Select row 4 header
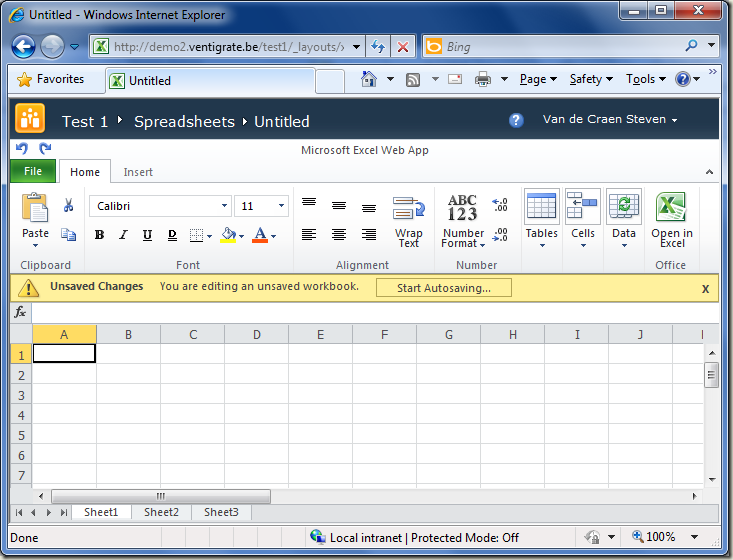 [x=21, y=415]
